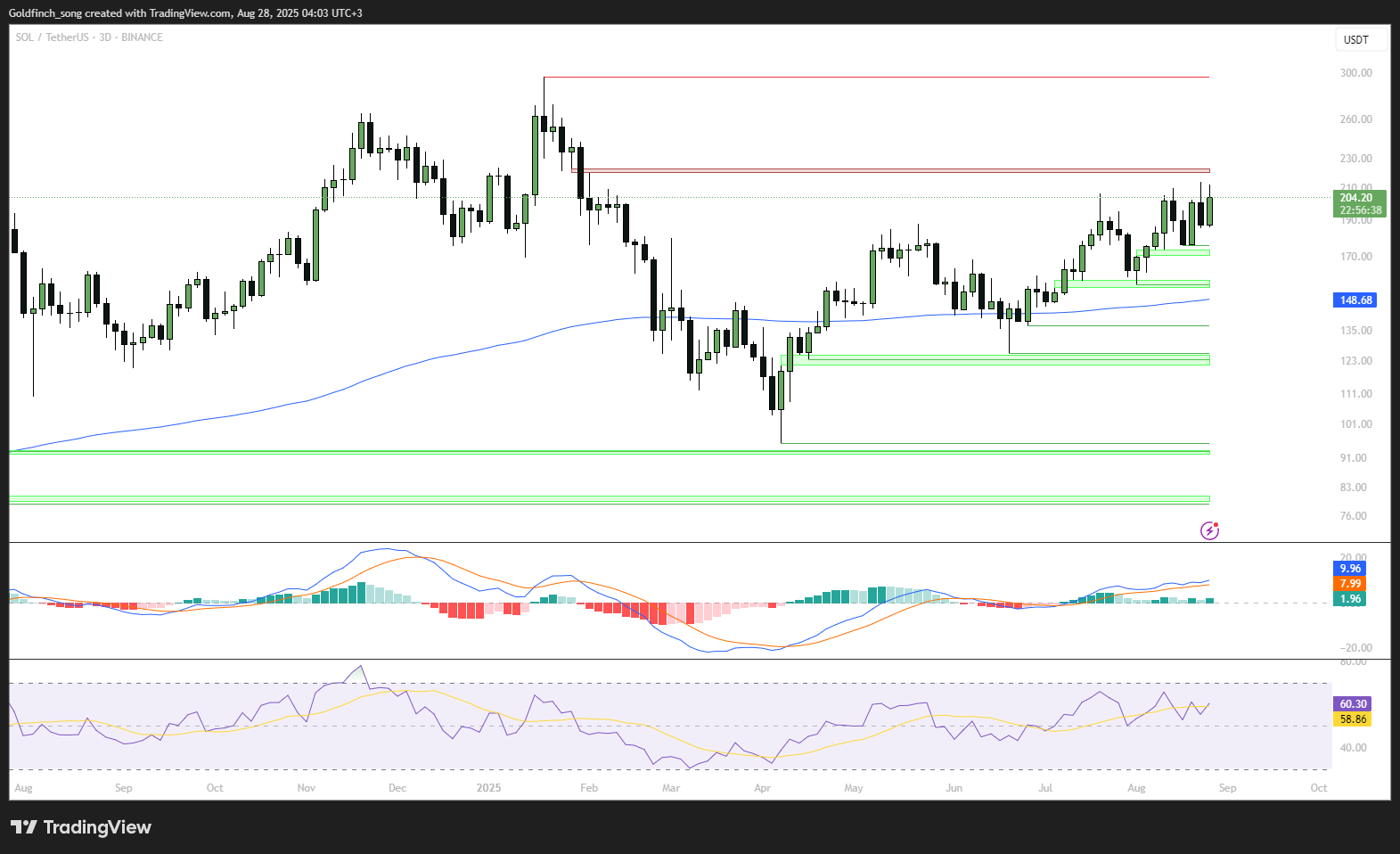Screen dimensions: 1400x854
Task: Click the 111.00 price axis label
Action: click(x=1355, y=394)
